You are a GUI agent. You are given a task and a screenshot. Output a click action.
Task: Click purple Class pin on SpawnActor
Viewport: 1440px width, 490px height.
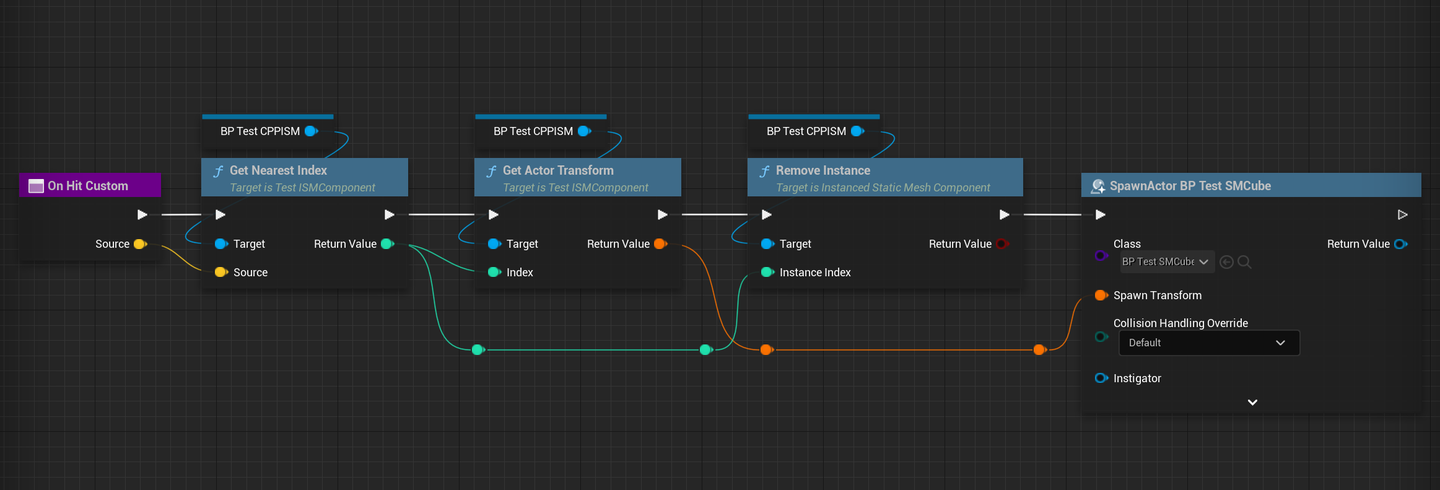click(x=1101, y=256)
